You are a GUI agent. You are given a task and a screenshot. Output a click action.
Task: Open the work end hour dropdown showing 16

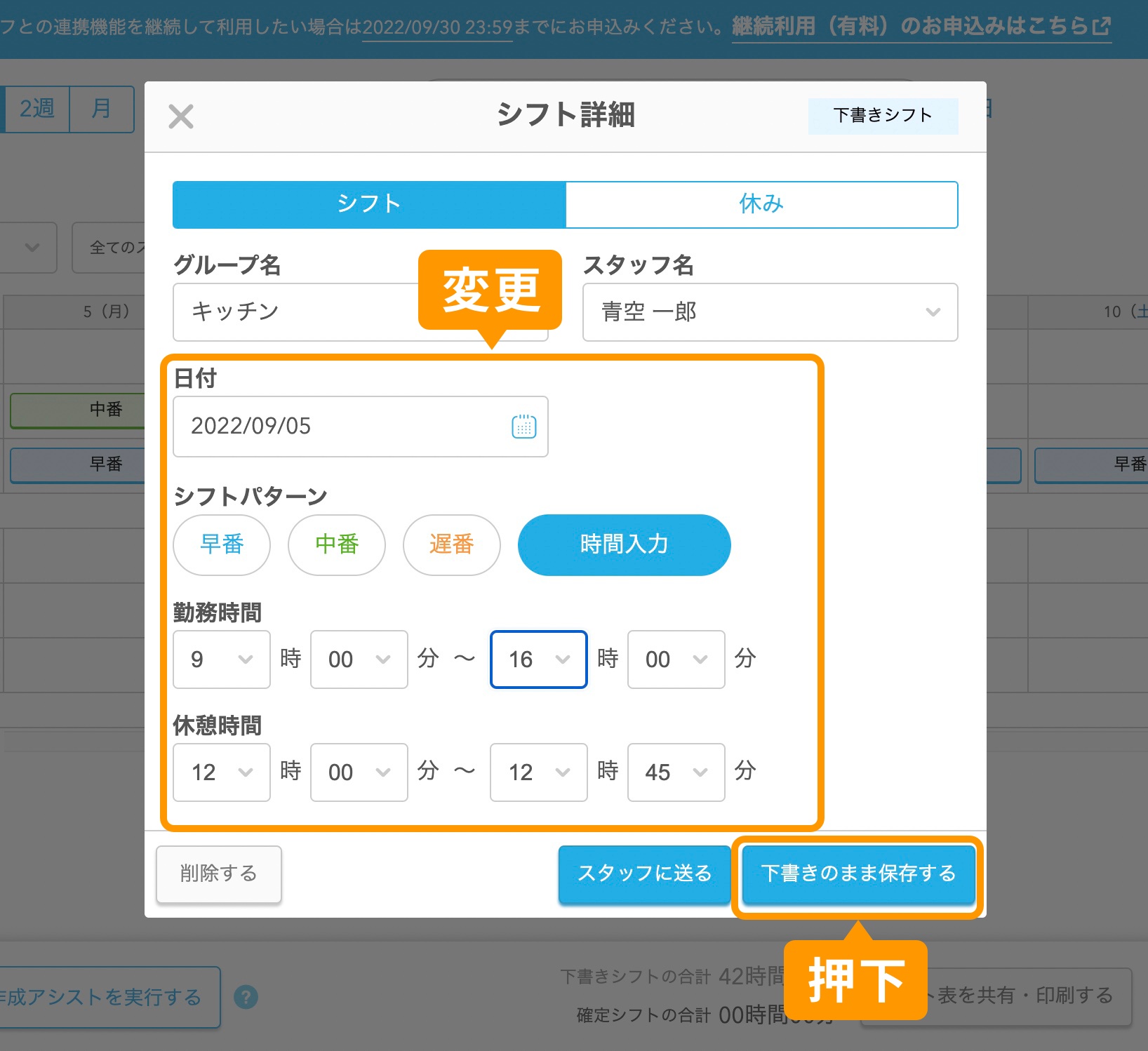(538, 660)
